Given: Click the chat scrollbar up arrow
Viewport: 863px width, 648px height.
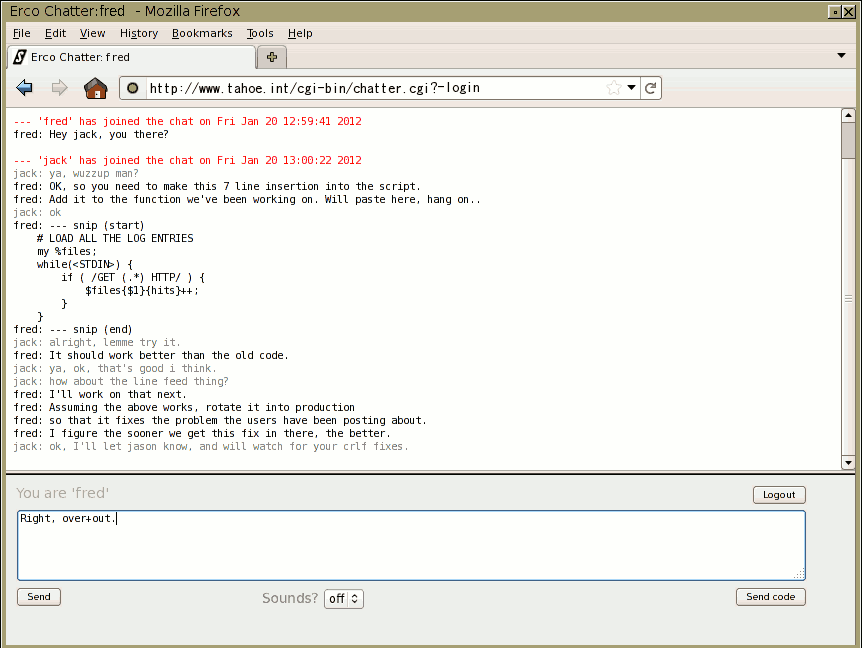Looking at the screenshot, I should click(x=848, y=115).
